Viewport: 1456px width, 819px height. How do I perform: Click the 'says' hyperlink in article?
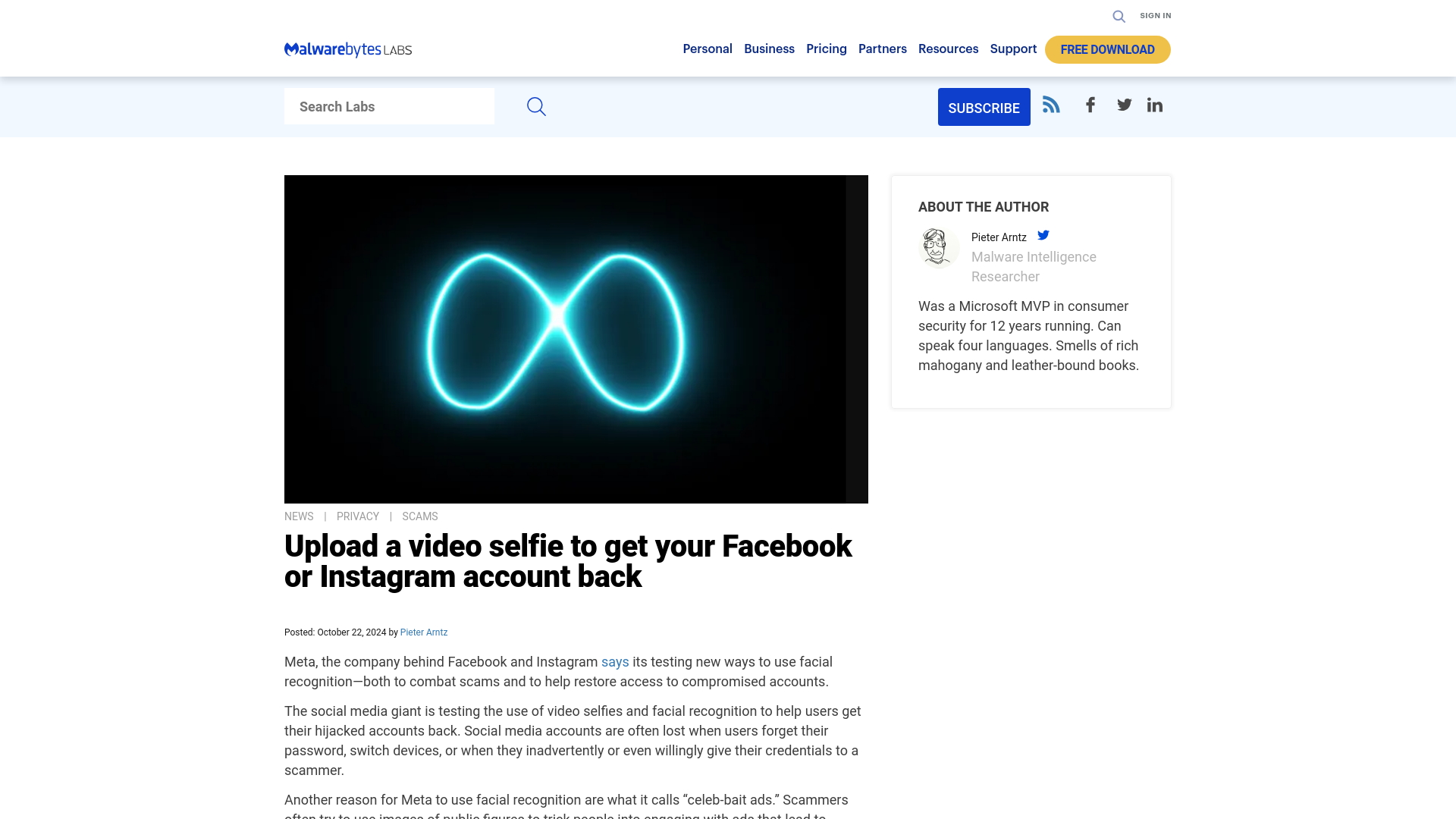click(615, 662)
